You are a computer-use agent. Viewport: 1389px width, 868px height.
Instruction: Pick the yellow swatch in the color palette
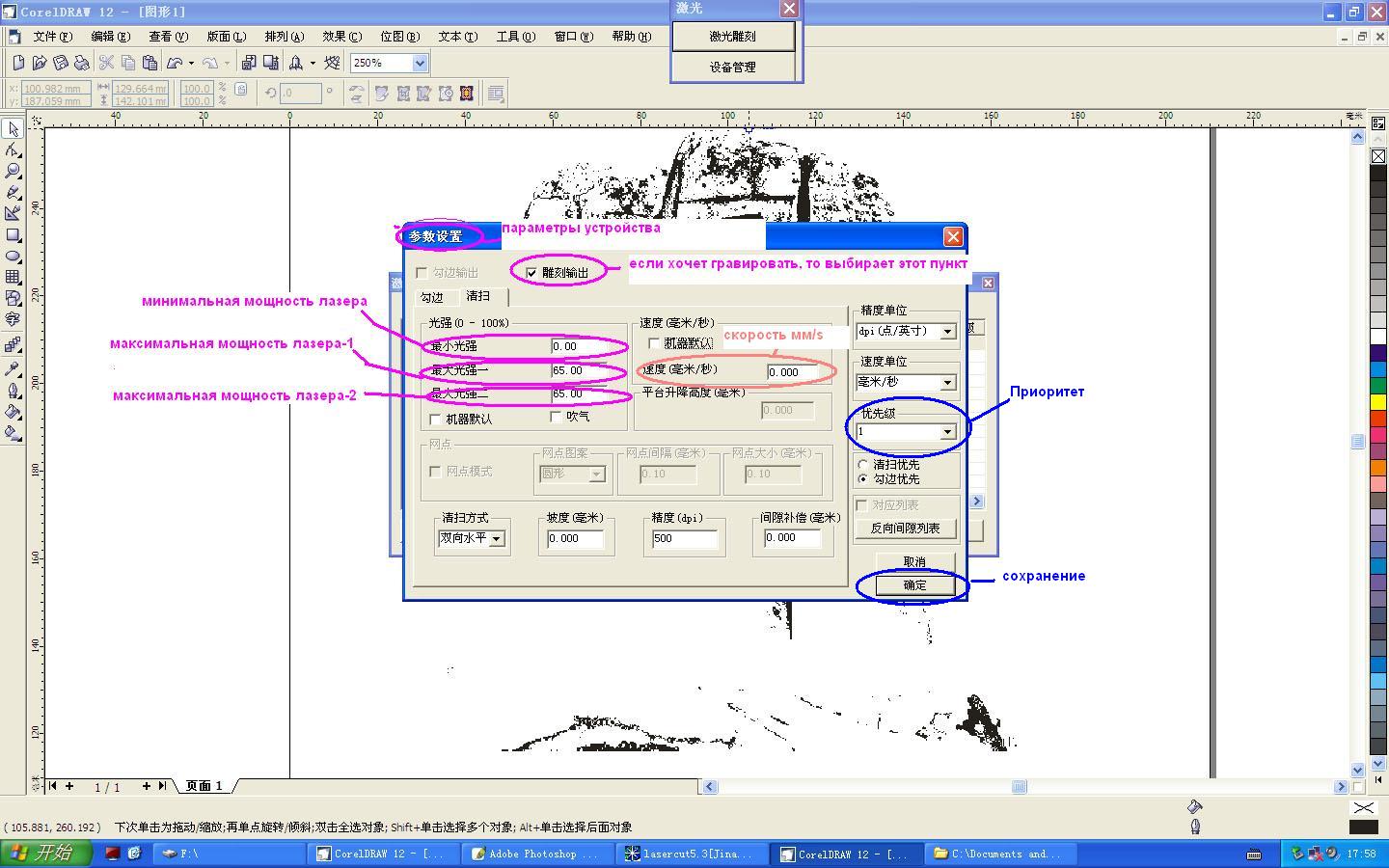(1378, 402)
